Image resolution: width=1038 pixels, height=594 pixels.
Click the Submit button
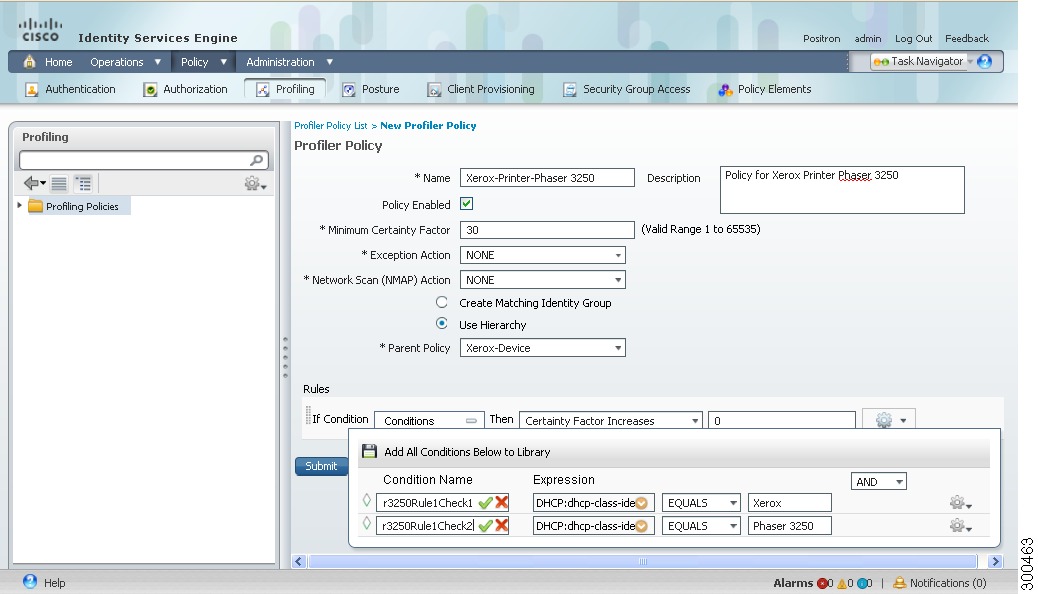[x=321, y=466]
